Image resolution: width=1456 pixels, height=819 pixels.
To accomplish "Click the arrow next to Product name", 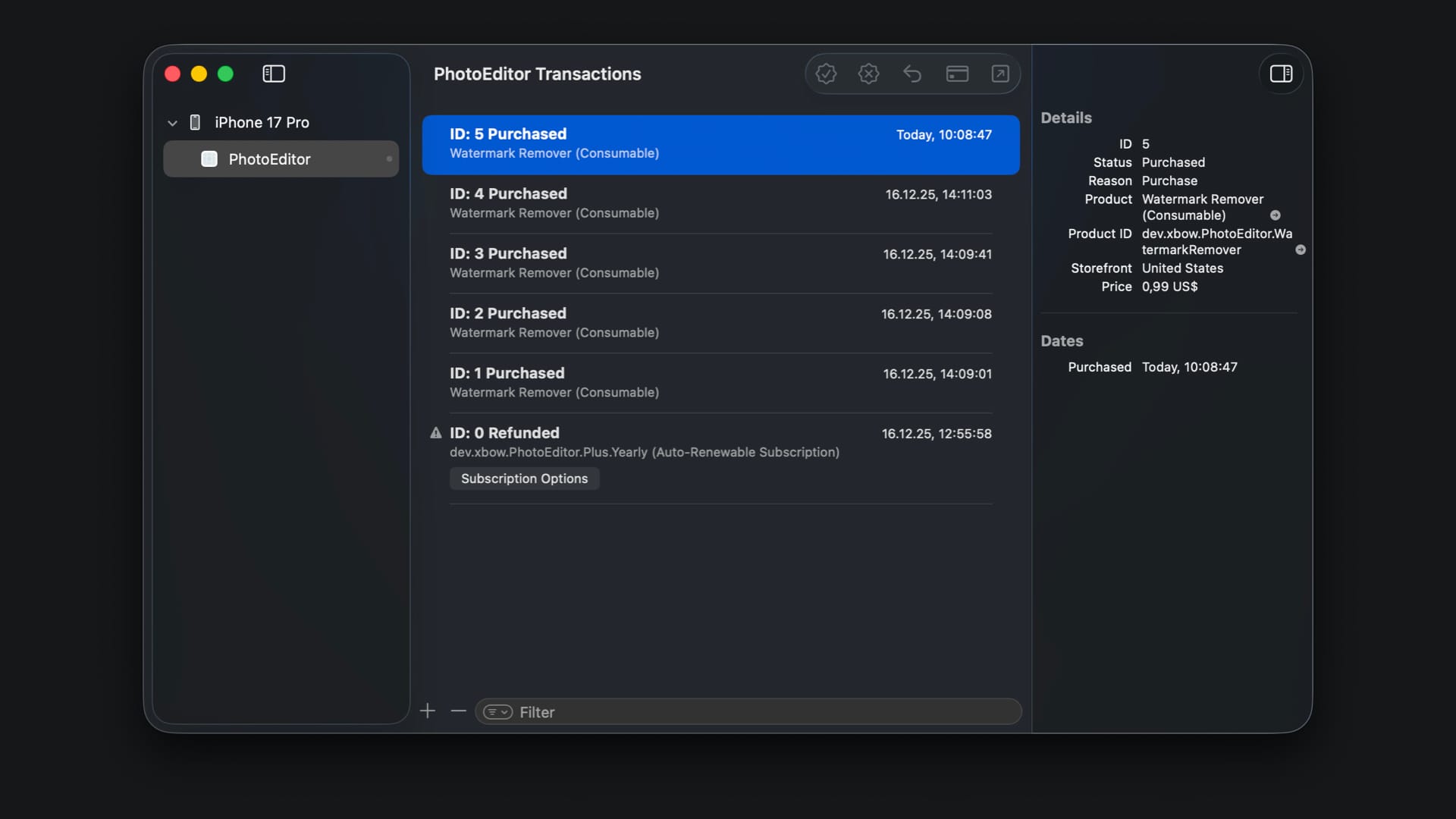I will [x=1276, y=215].
